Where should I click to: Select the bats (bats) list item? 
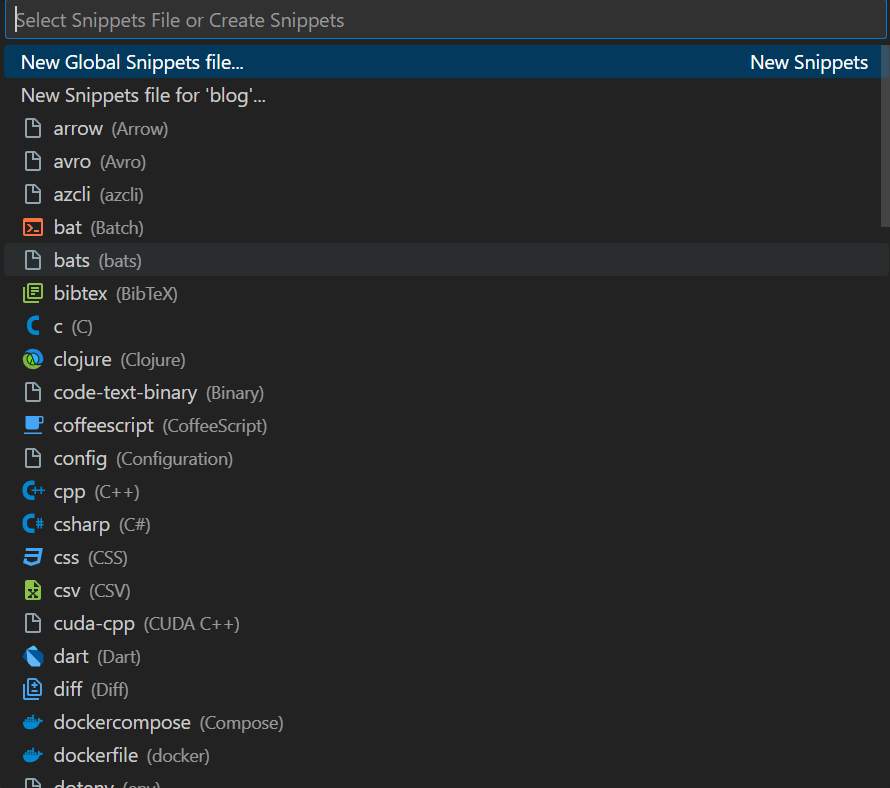(443, 260)
